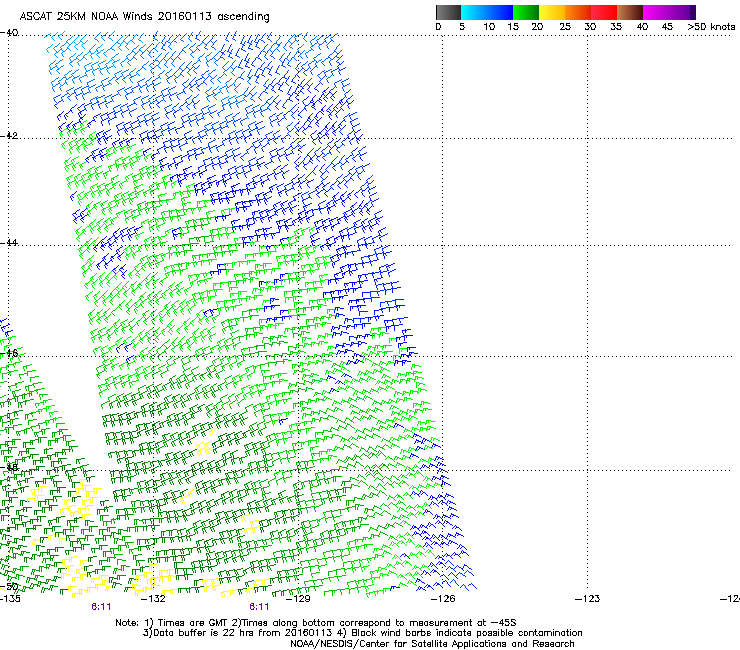Click the 'Data buffer is 22 hrs' note line

(362, 633)
